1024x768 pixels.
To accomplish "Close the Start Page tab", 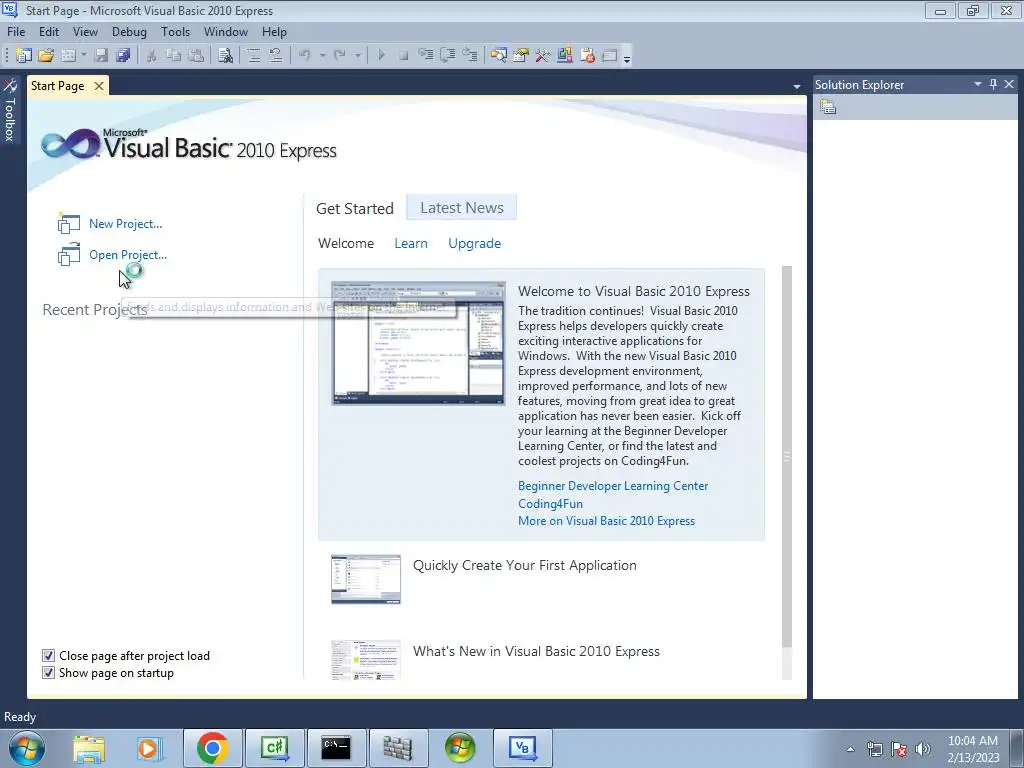I will 99,86.
